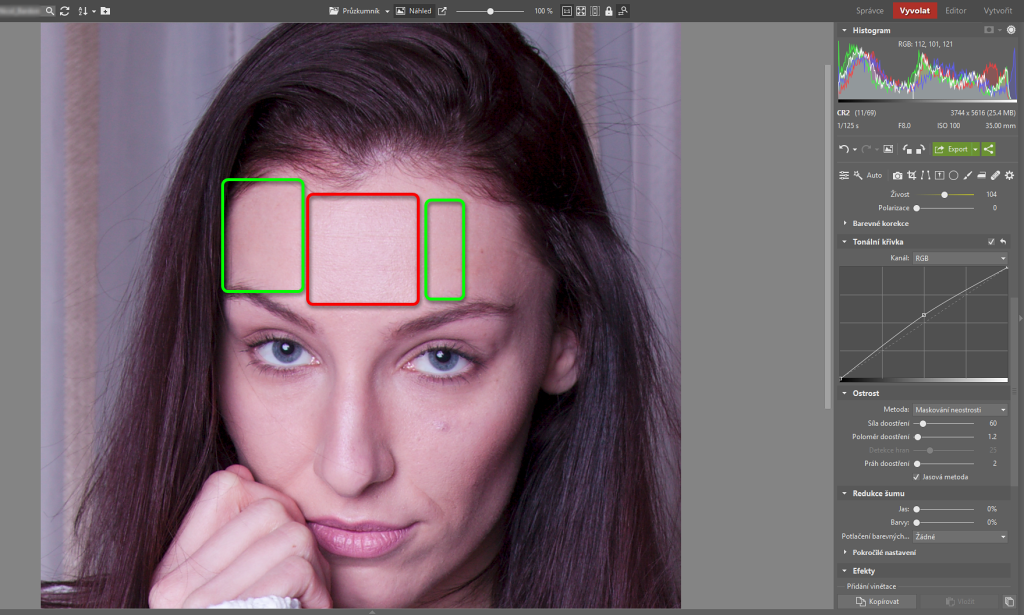Select the camera profile tool icon

pyautogui.click(x=897, y=175)
